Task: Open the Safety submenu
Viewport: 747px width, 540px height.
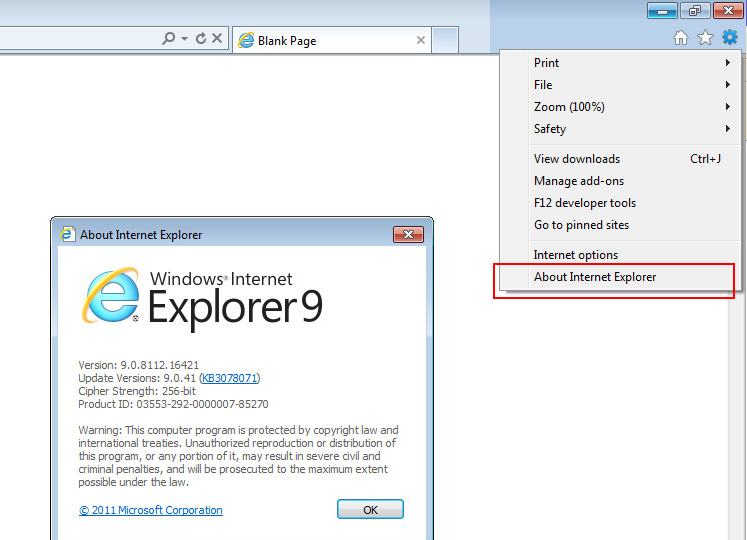Action: (x=635, y=129)
